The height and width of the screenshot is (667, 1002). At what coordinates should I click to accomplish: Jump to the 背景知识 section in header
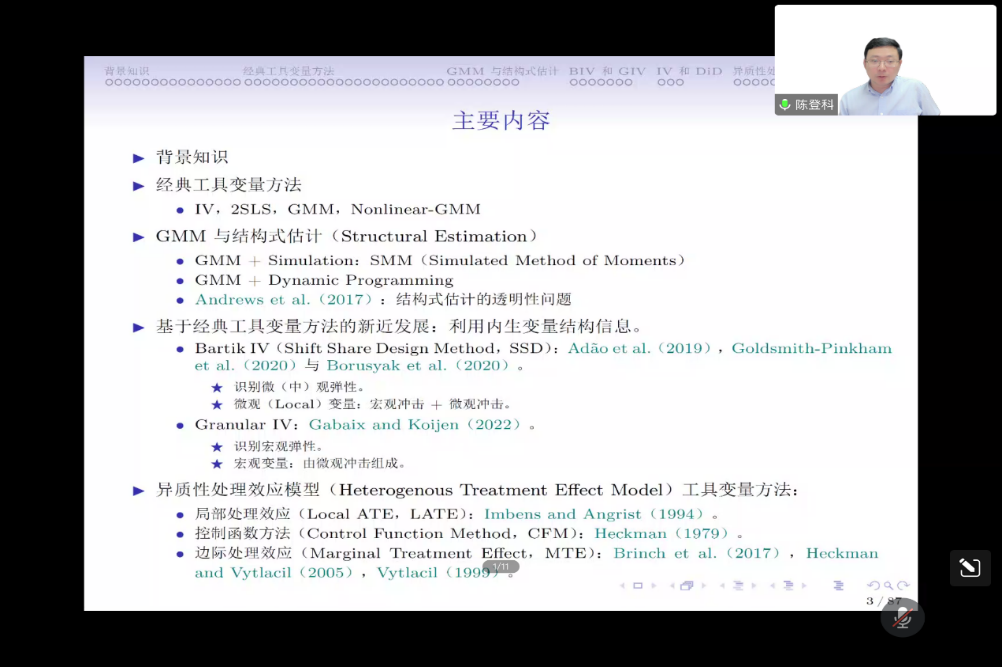point(127,71)
